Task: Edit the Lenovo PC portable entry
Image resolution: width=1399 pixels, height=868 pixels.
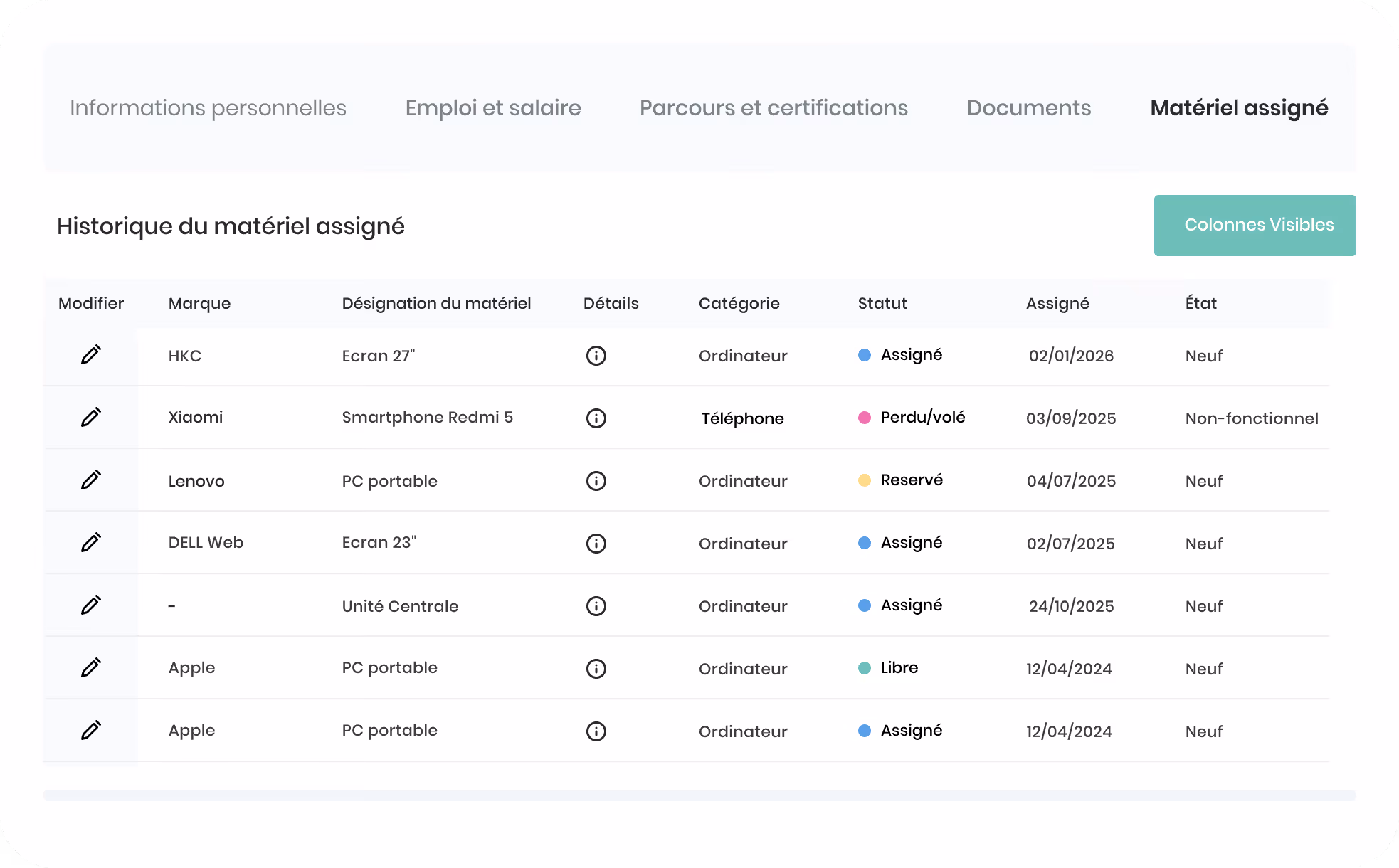Action: pos(91,480)
